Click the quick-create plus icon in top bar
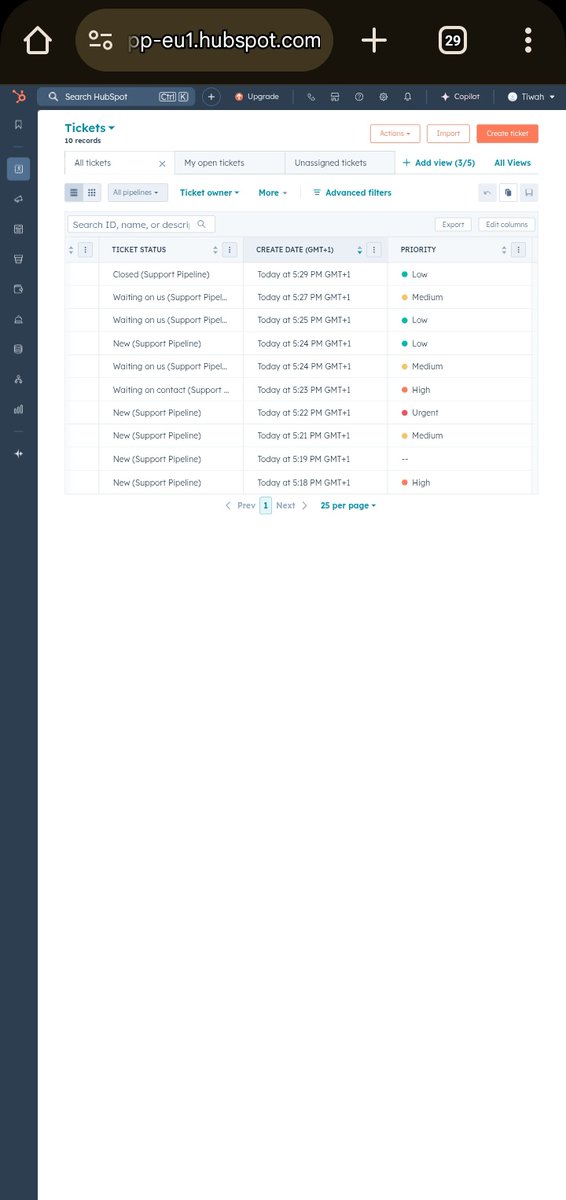The height and width of the screenshot is (1200, 566). click(211, 97)
